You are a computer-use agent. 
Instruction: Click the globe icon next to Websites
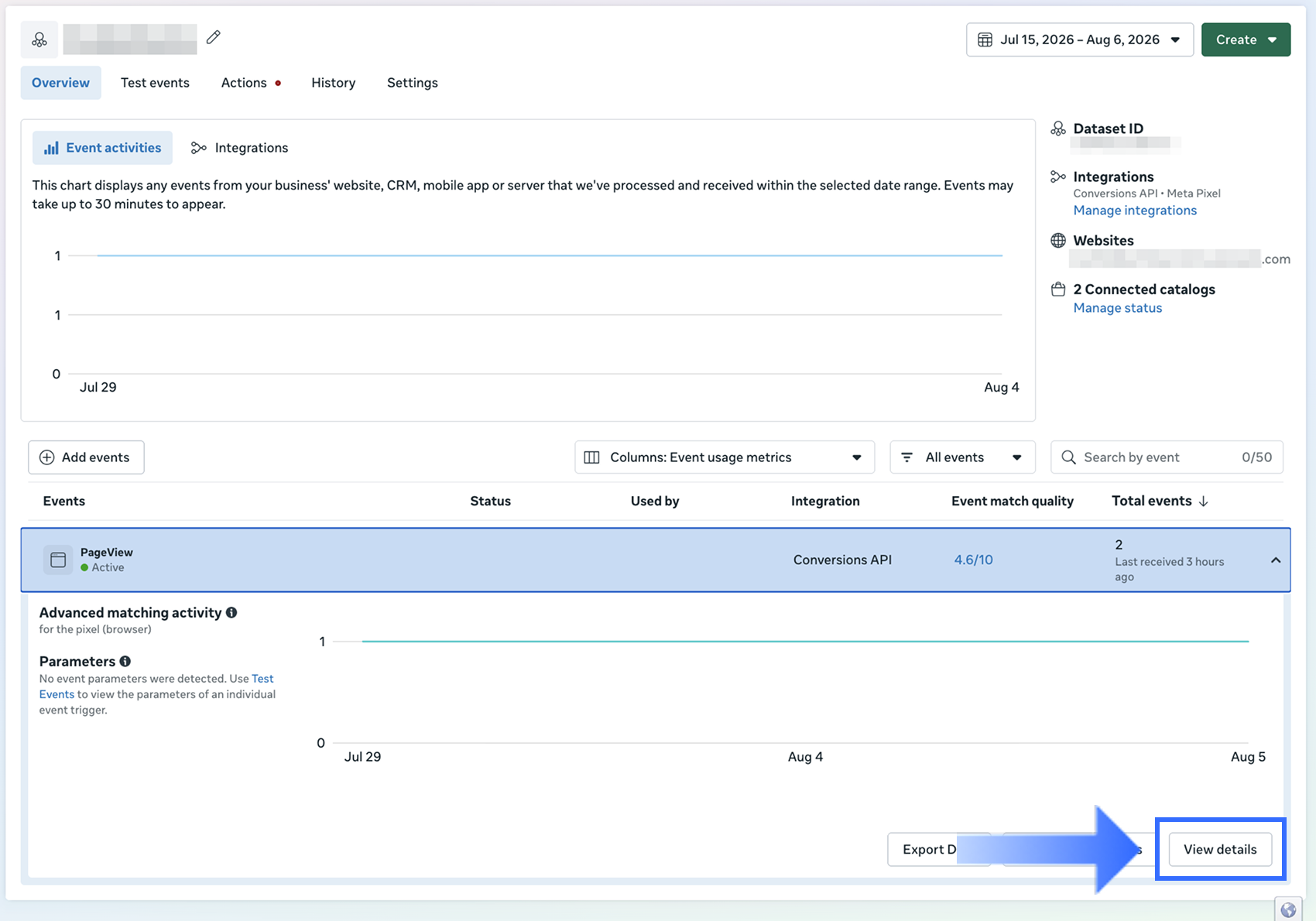tap(1057, 241)
